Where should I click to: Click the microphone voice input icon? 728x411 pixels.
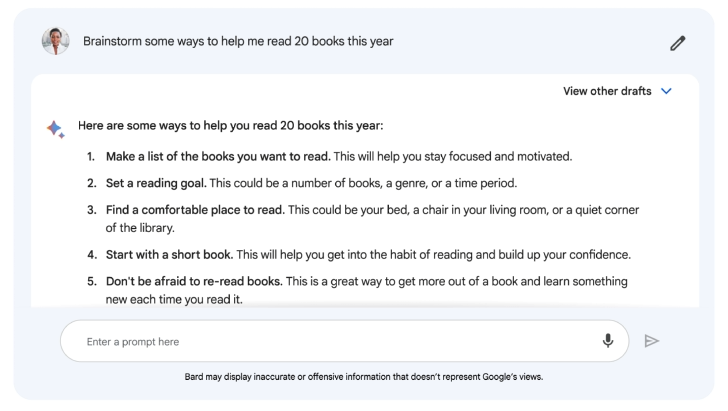tap(608, 341)
